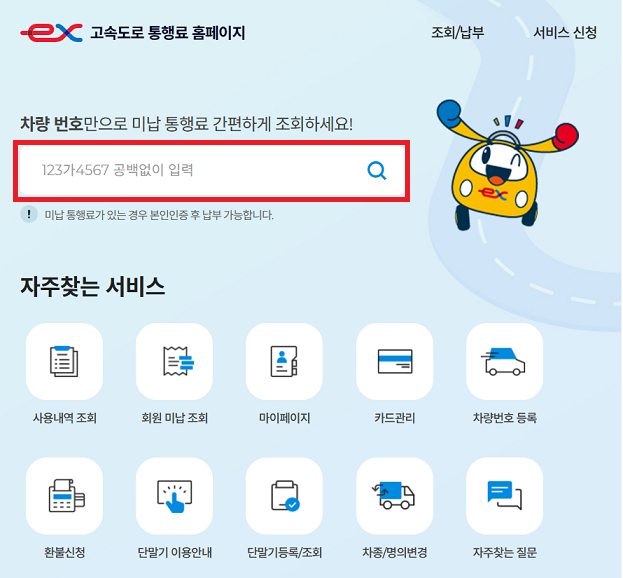The height and width of the screenshot is (578, 623).
Task: Click the 자주찾는 질문 label
Action: pyautogui.click(x=505, y=552)
